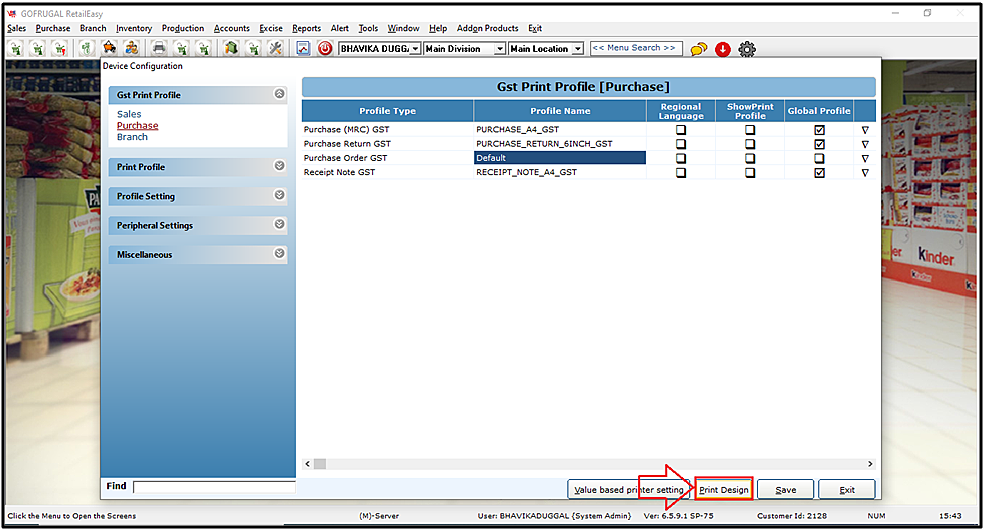
Task: Click the Print Design button
Action: [724, 489]
